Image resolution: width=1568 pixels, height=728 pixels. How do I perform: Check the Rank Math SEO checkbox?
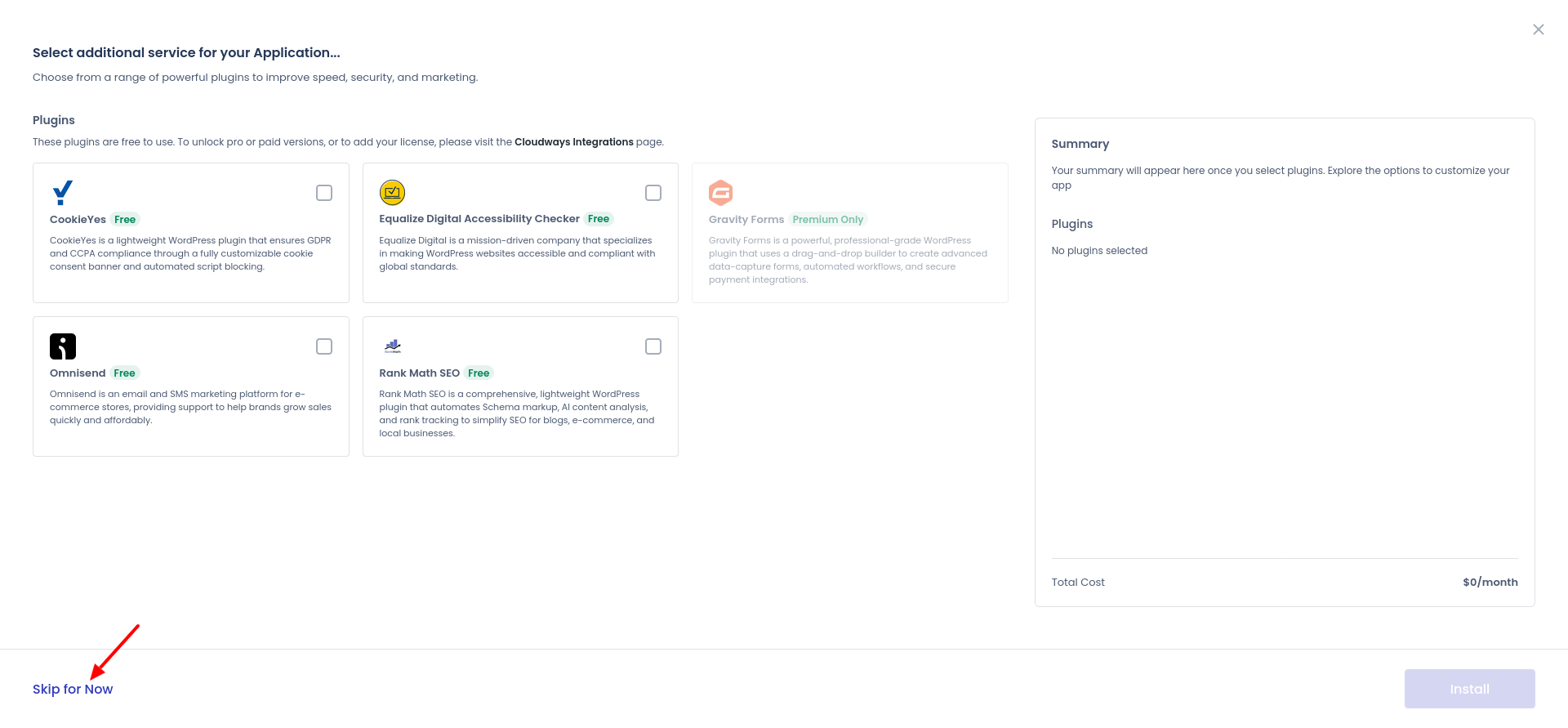653,346
